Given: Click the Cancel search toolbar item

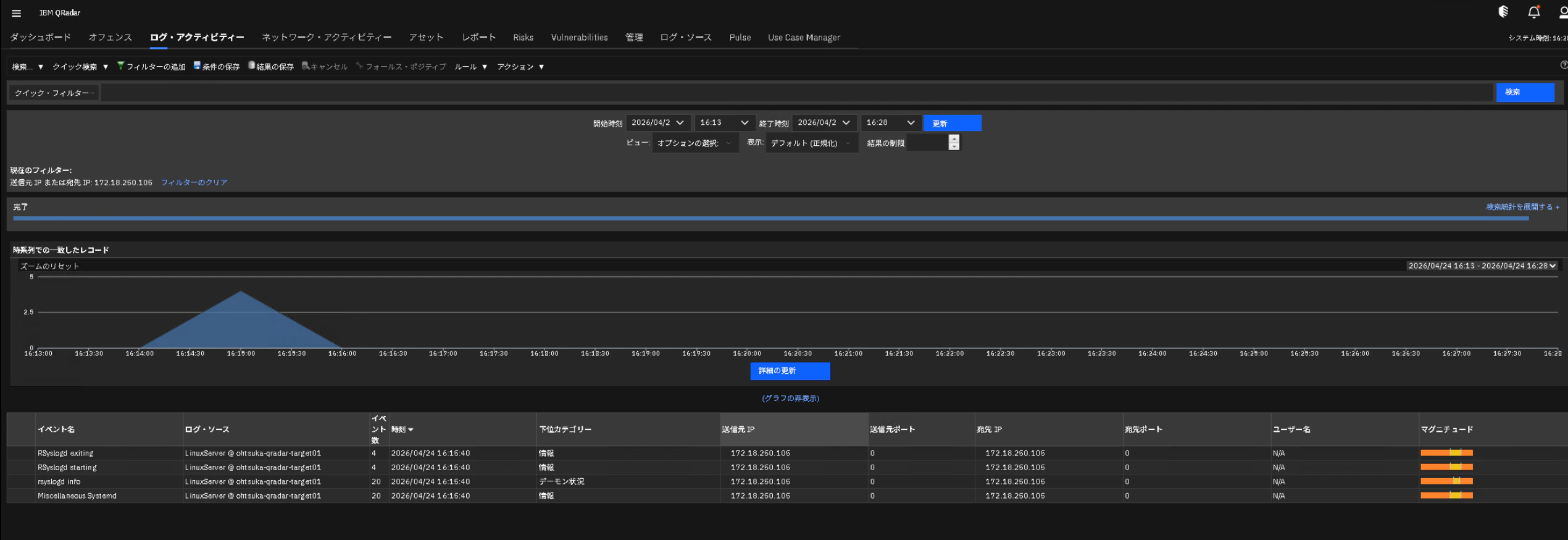Looking at the screenshot, I should point(325,67).
